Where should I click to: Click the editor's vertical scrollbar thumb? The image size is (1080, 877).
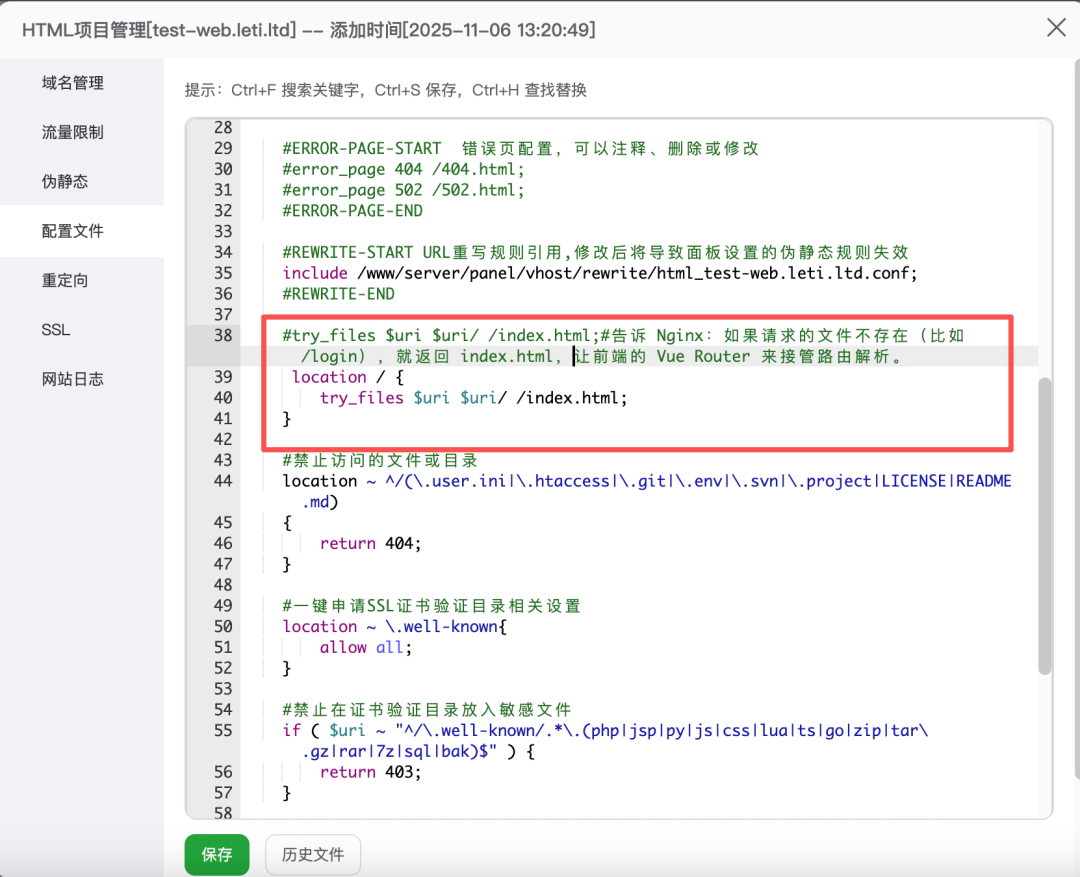pos(1044,525)
